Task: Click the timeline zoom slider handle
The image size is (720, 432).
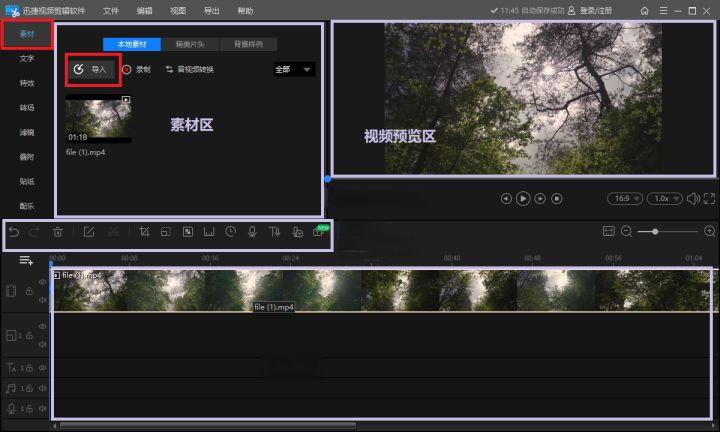Action: pyautogui.click(x=655, y=231)
